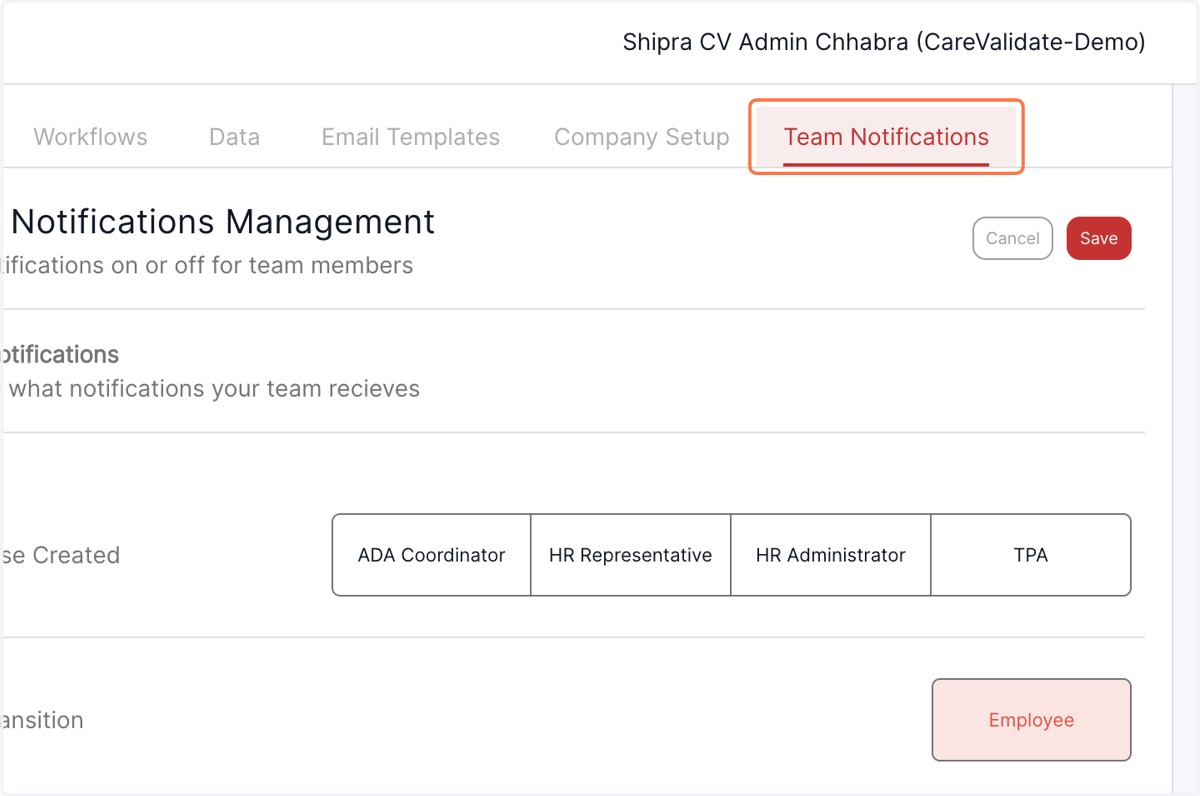Viewport: 1200px width, 796px height.
Task: Click the Cancel button
Action: point(1012,238)
